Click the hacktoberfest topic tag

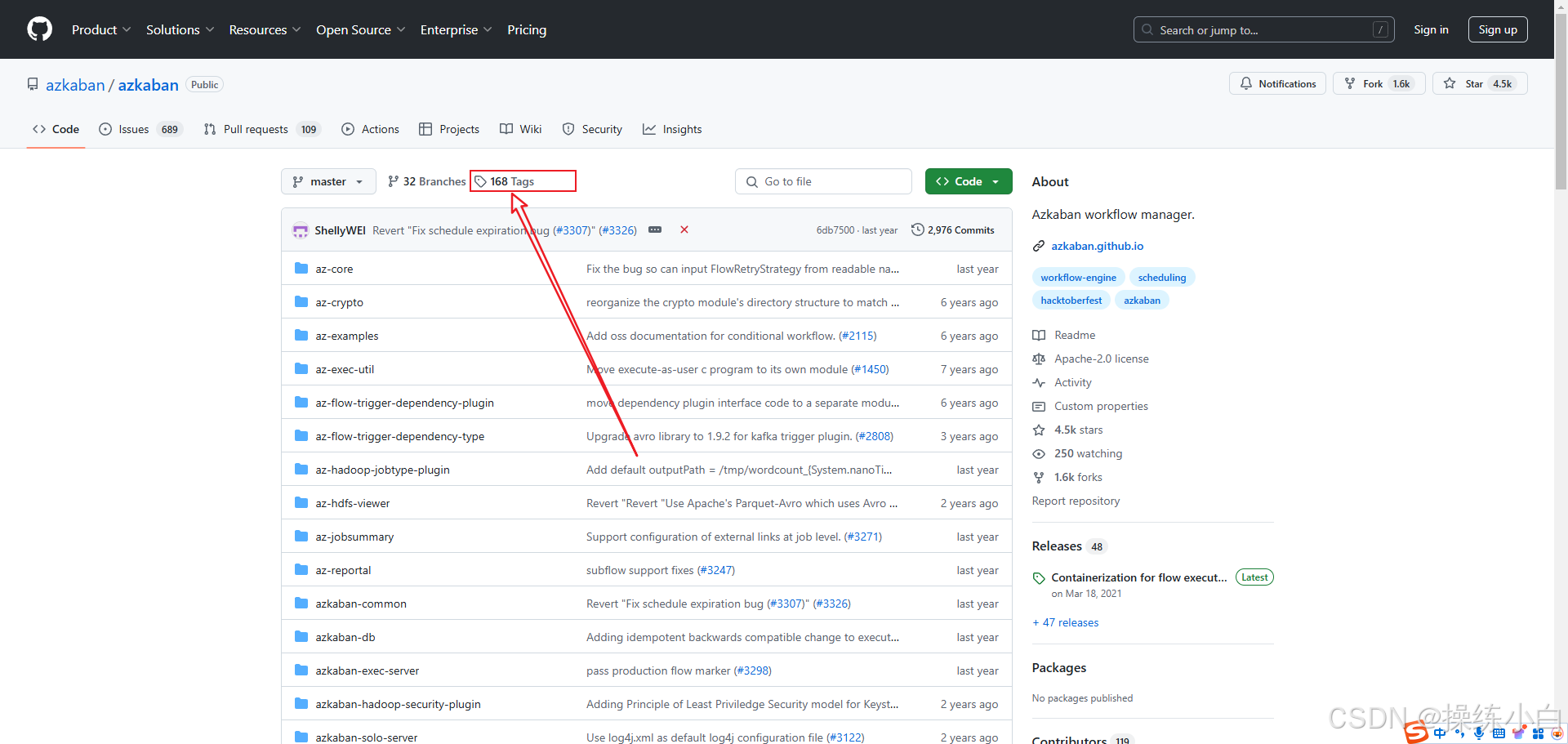(x=1071, y=301)
